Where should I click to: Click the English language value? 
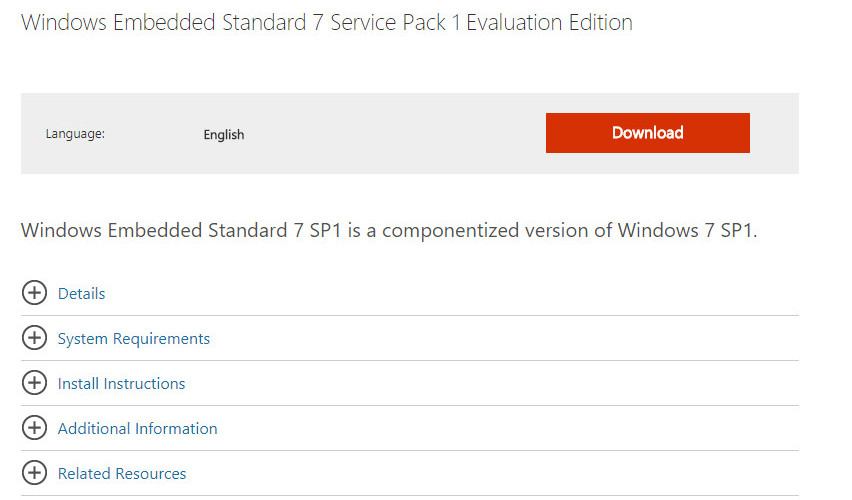tap(224, 134)
